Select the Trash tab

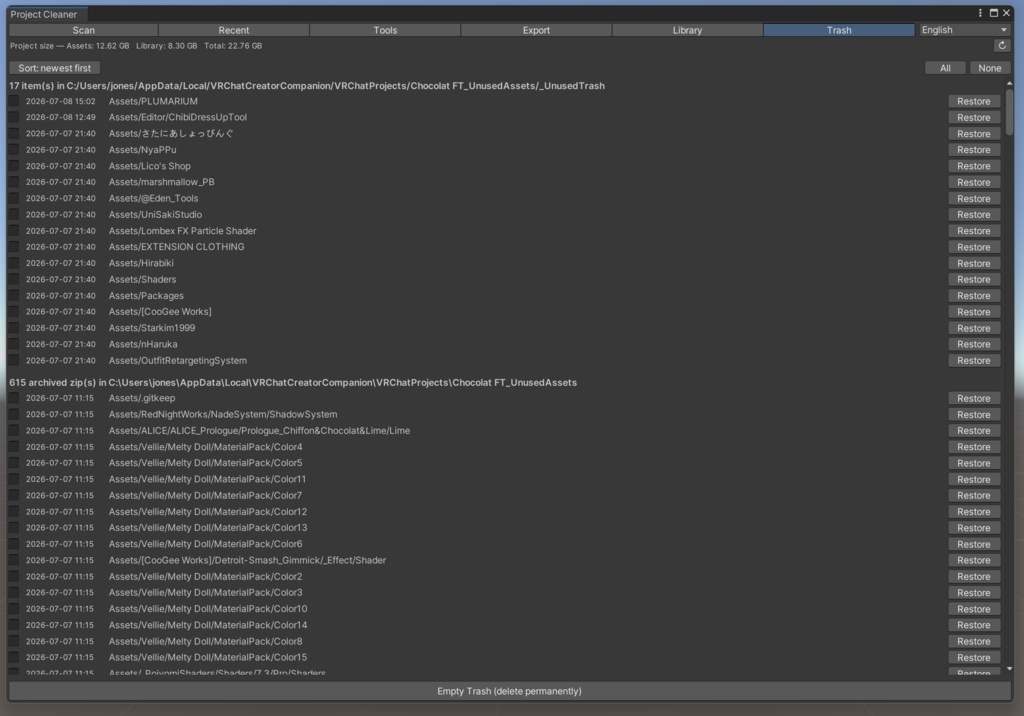(x=839, y=30)
